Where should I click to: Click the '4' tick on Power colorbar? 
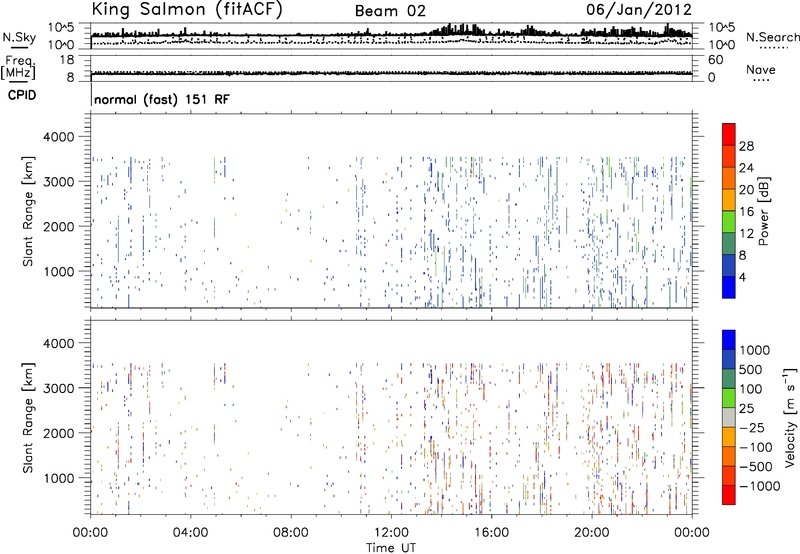(742, 277)
